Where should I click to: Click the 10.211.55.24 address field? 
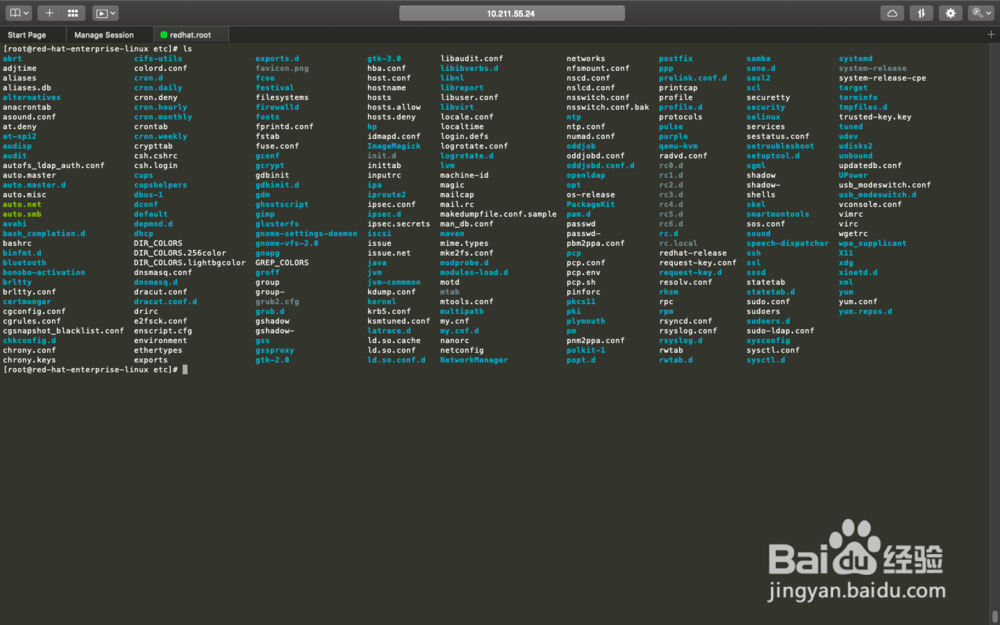tap(511, 13)
